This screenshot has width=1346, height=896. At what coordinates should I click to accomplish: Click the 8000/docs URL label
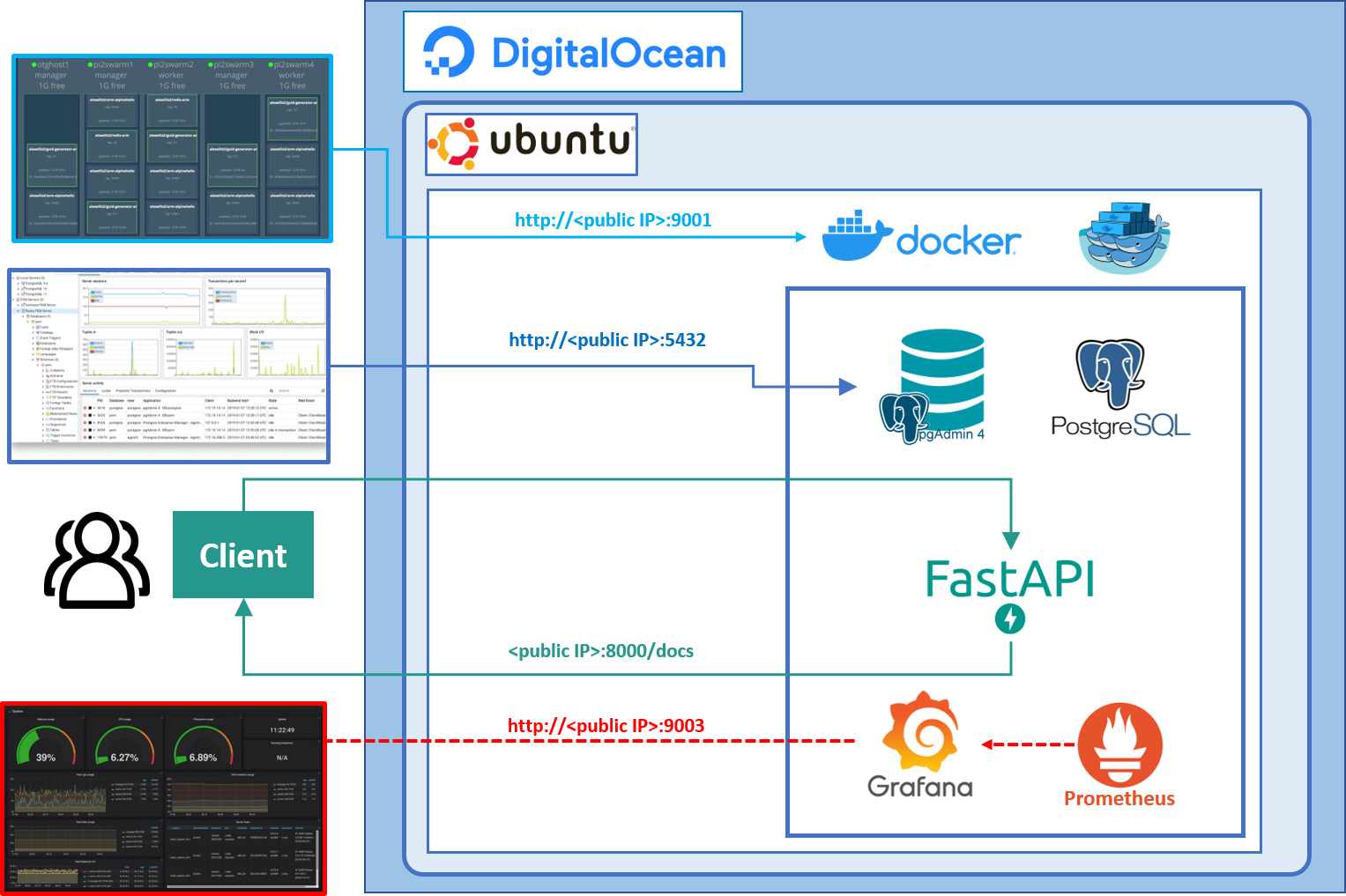click(x=600, y=651)
